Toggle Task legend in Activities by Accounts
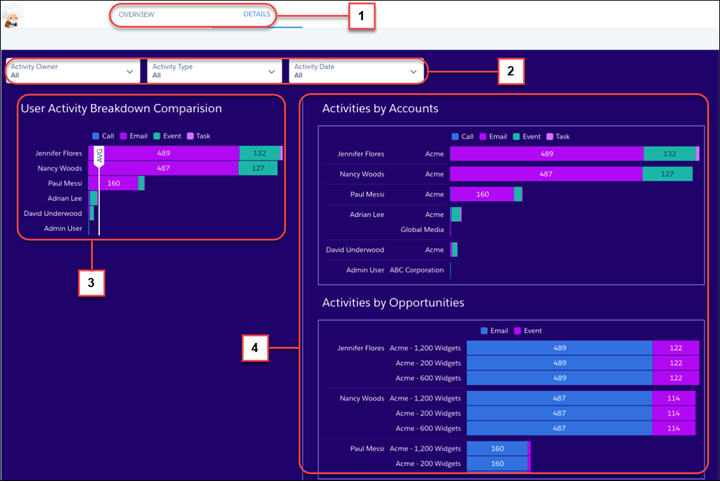 (550, 136)
